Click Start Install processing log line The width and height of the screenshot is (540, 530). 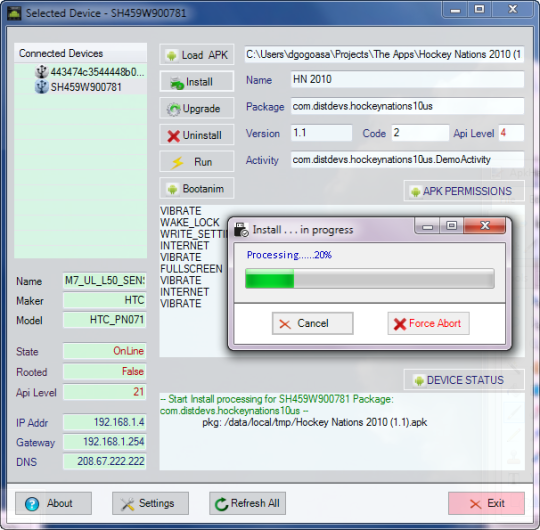[277, 405]
